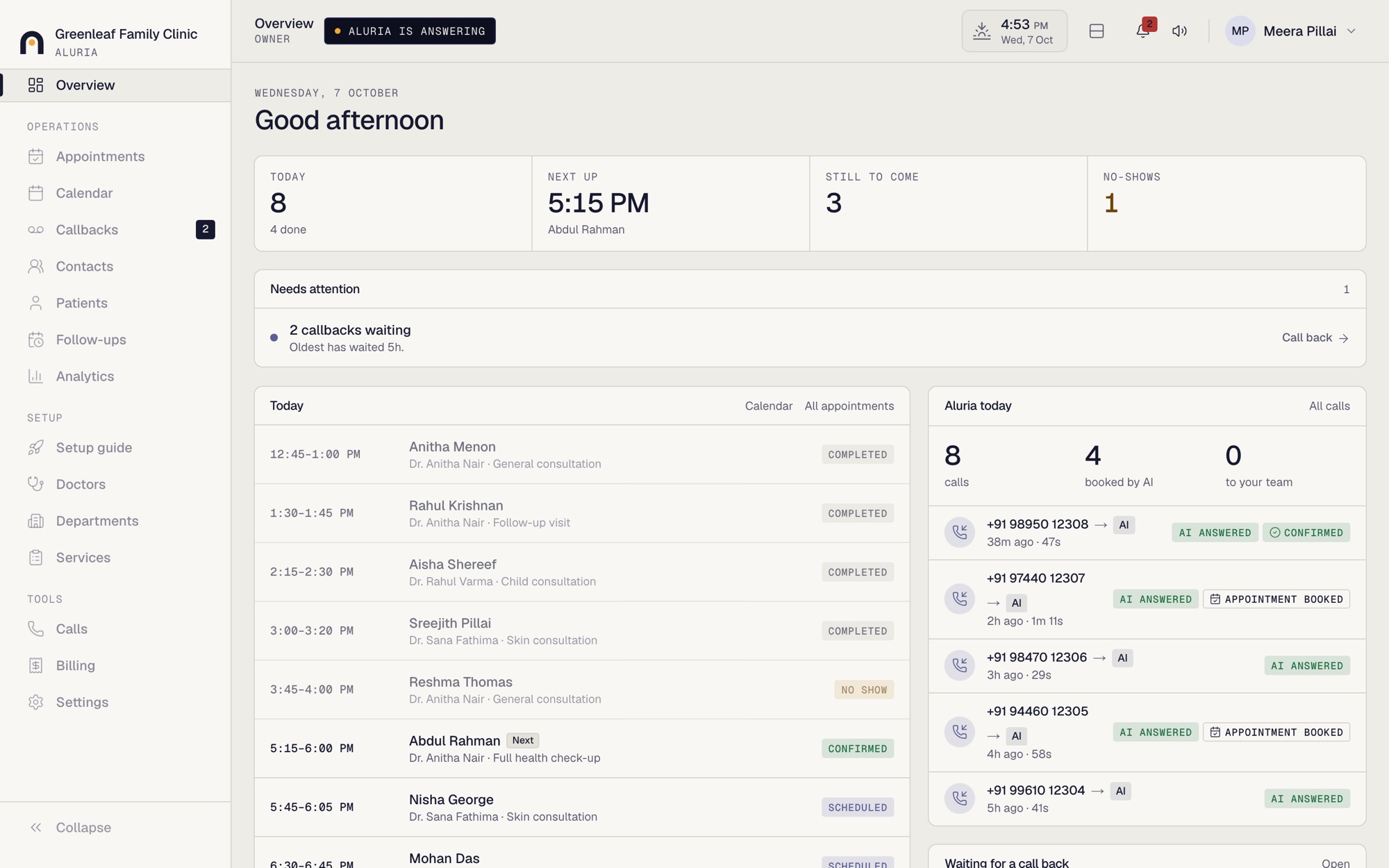Click the Doctors stethoscope icon
This screenshot has height=868, width=1389.
coord(36,485)
